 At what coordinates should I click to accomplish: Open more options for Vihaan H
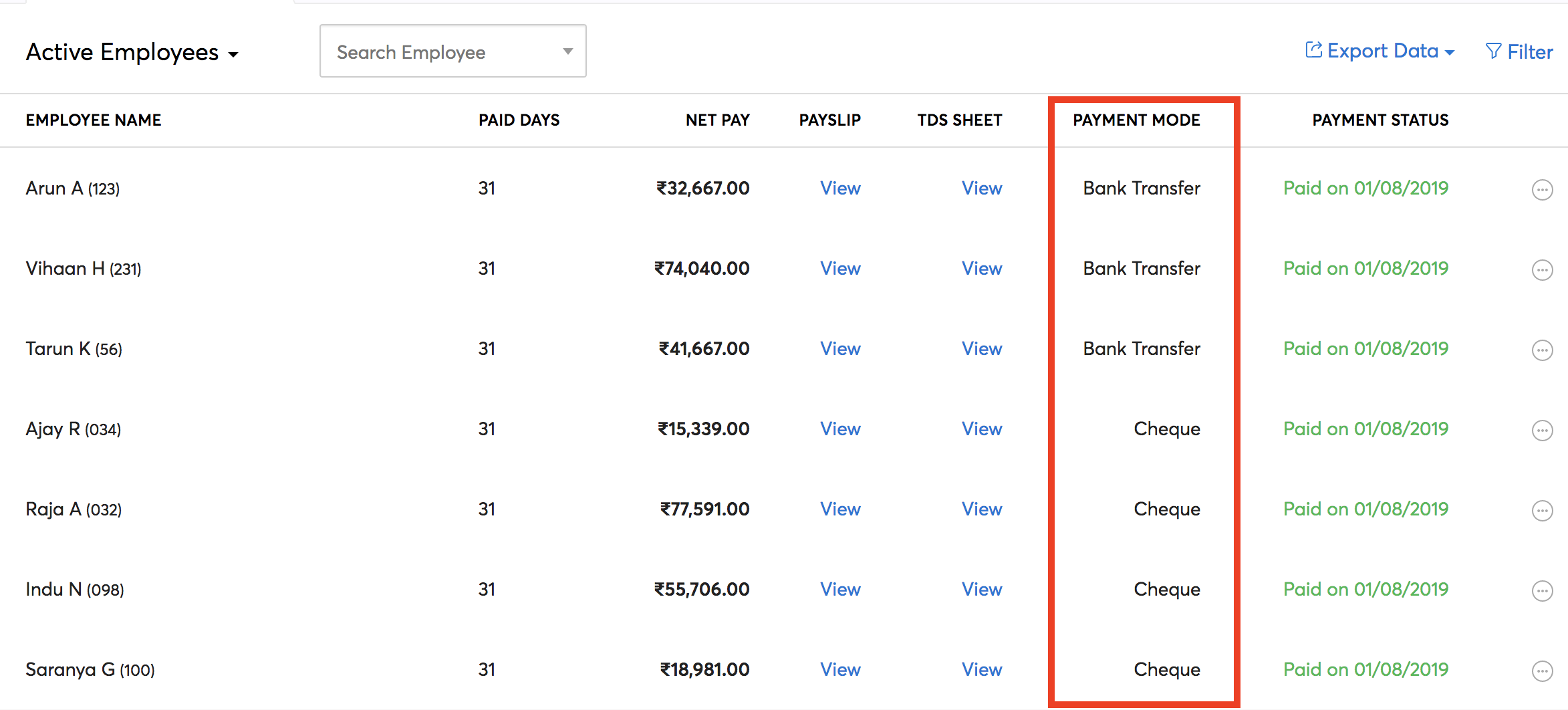[1542, 270]
